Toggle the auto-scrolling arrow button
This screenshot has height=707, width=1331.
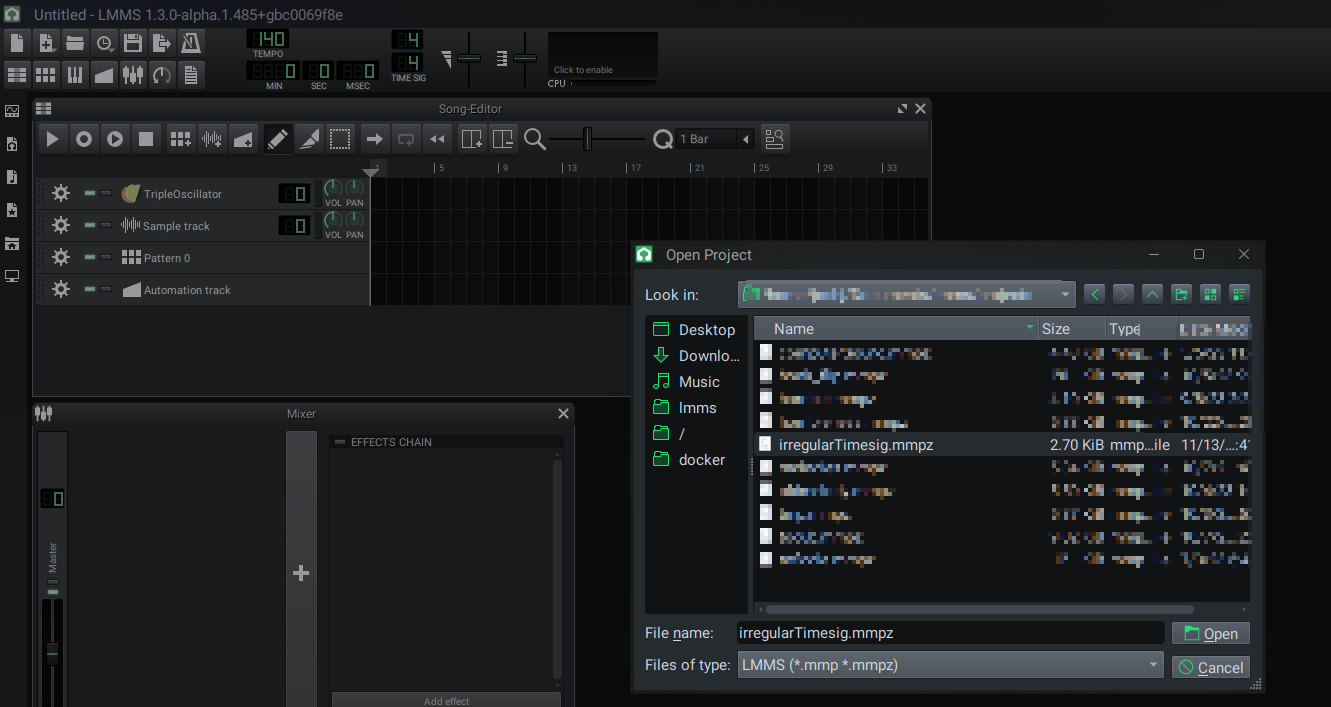tap(374, 139)
